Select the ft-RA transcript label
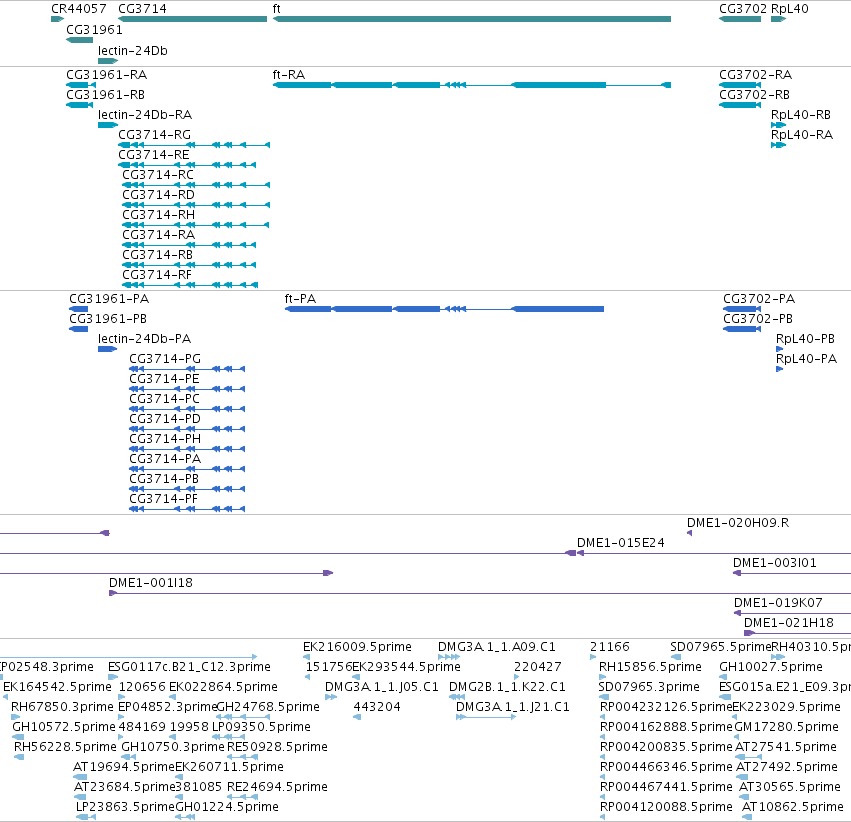The image size is (851, 822). [289, 75]
